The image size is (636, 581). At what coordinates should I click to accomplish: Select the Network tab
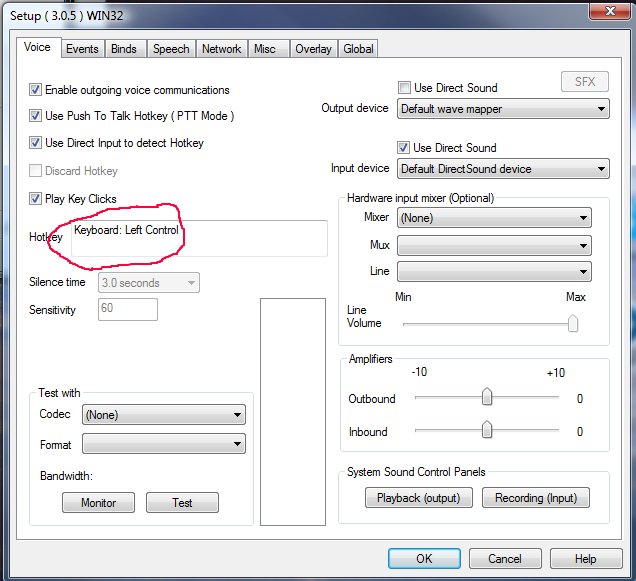pyautogui.click(x=221, y=49)
